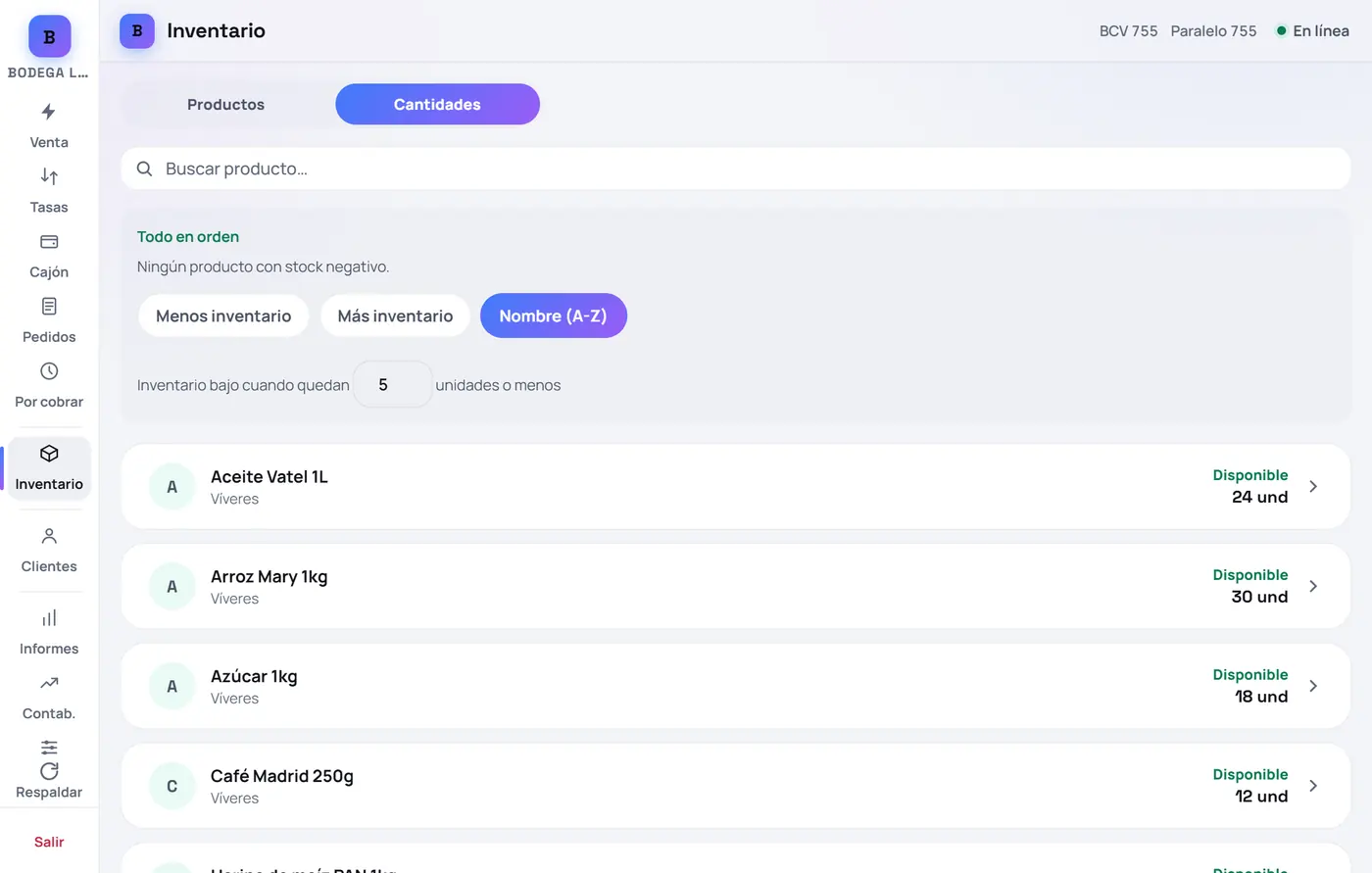The width and height of the screenshot is (1372, 873).
Task: Click the Arroz Mary 1kg product name
Action: (269, 576)
